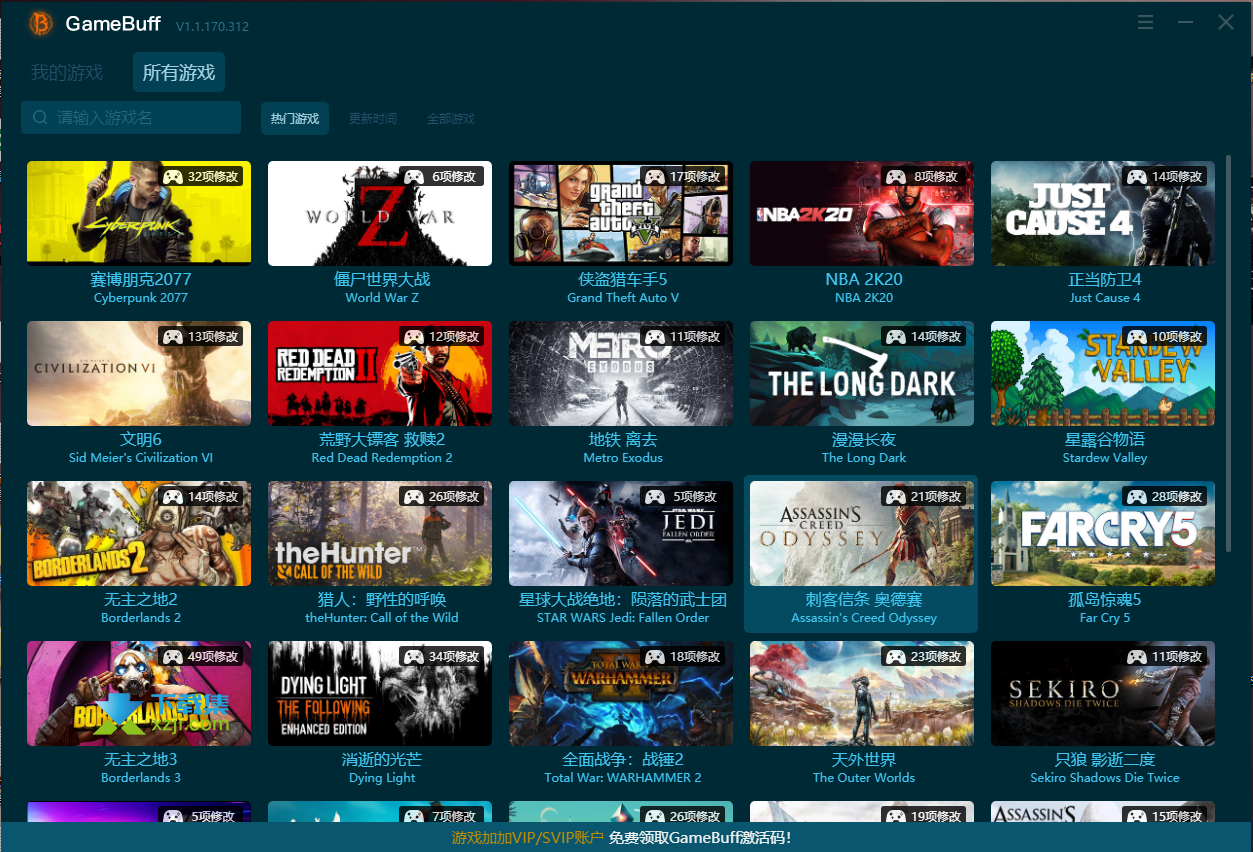The height and width of the screenshot is (852, 1253).
Task: Click the 热门游戏 filter tab
Action: click(x=294, y=118)
